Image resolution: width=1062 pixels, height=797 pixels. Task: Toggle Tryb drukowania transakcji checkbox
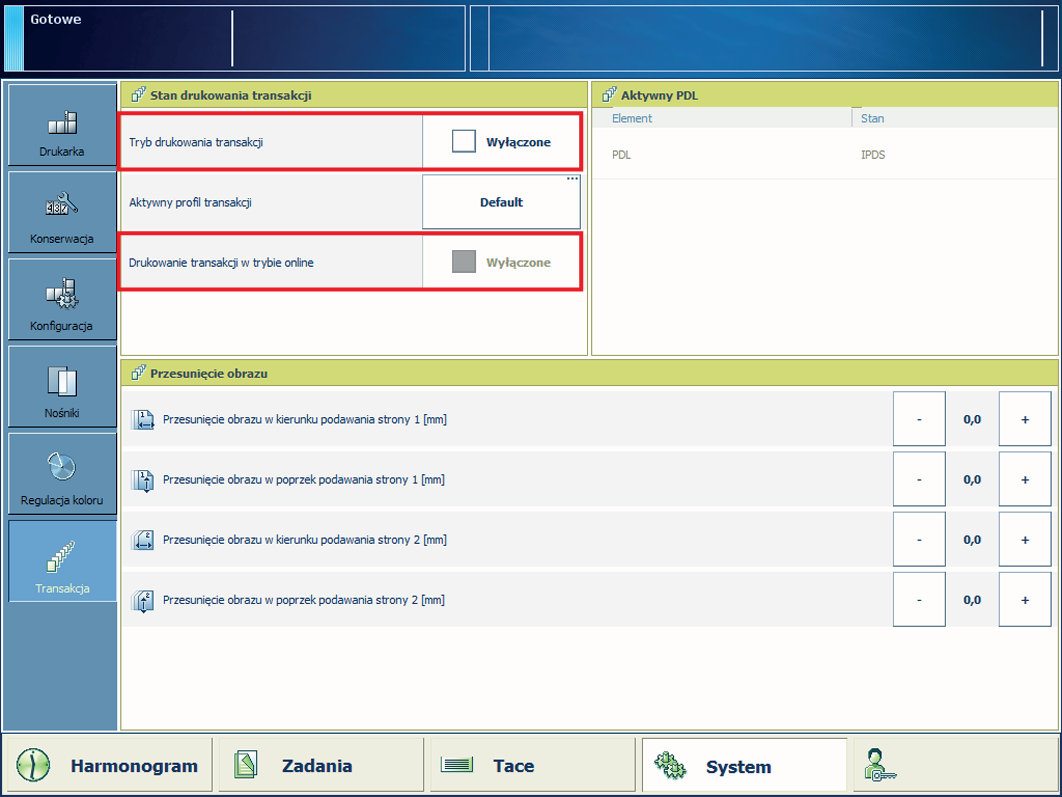click(x=464, y=142)
